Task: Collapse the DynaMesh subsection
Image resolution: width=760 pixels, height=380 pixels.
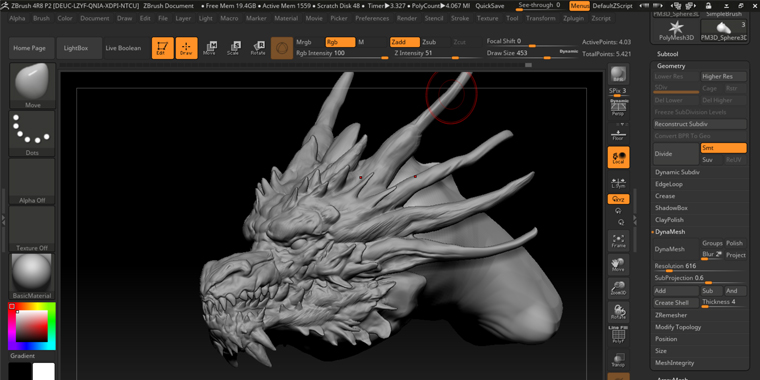Action: (x=670, y=232)
